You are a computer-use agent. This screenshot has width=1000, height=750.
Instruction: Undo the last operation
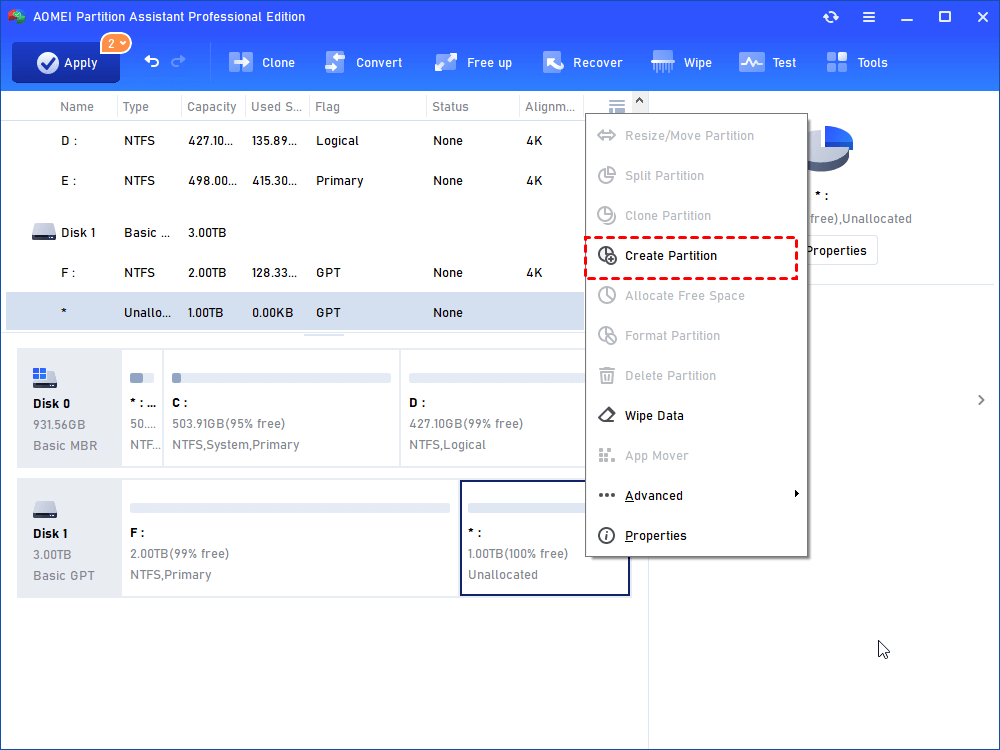pyautogui.click(x=152, y=61)
